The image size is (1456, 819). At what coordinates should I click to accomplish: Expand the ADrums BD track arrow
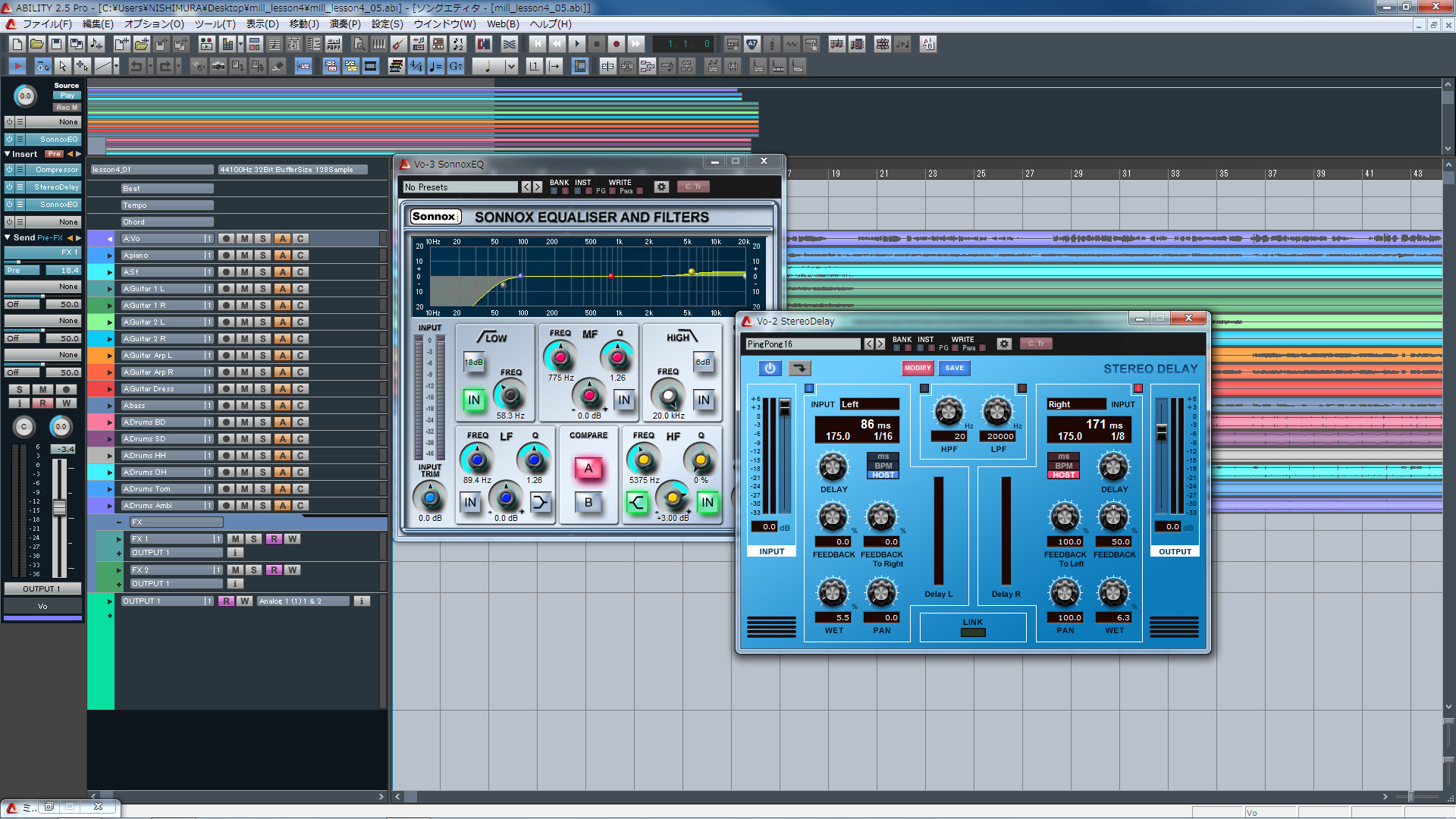(x=109, y=422)
